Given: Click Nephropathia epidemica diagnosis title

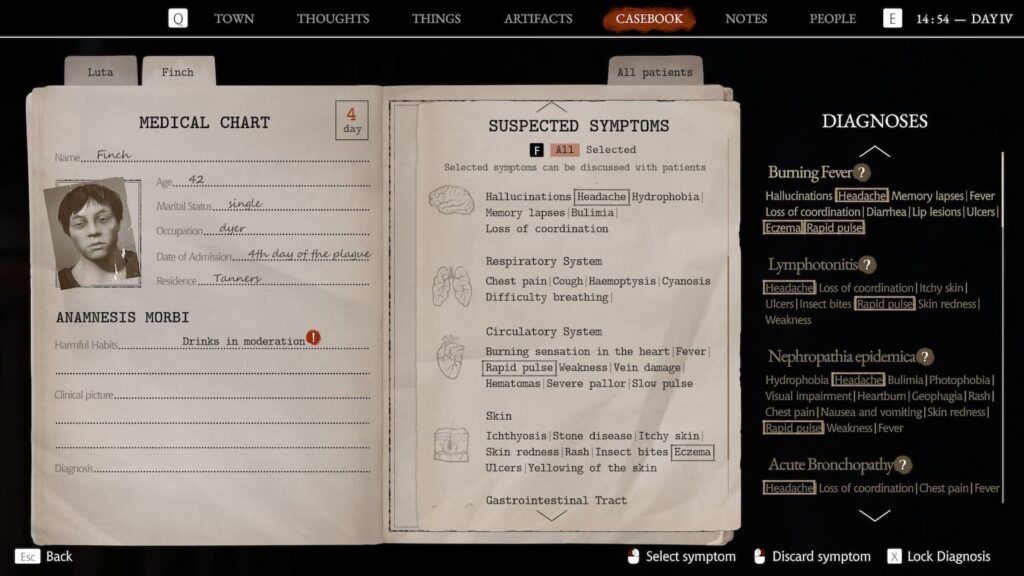Looking at the screenshot, I should point(842,357).
